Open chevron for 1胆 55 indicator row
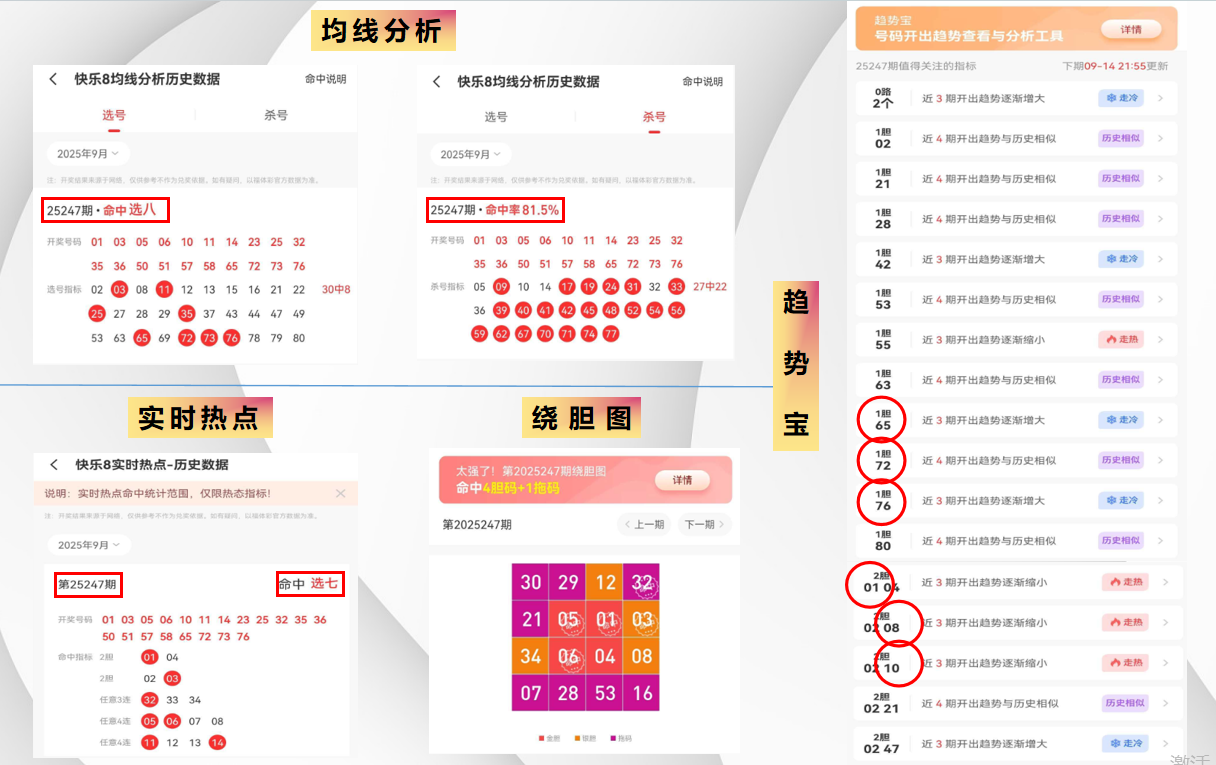 [1160, 339]
